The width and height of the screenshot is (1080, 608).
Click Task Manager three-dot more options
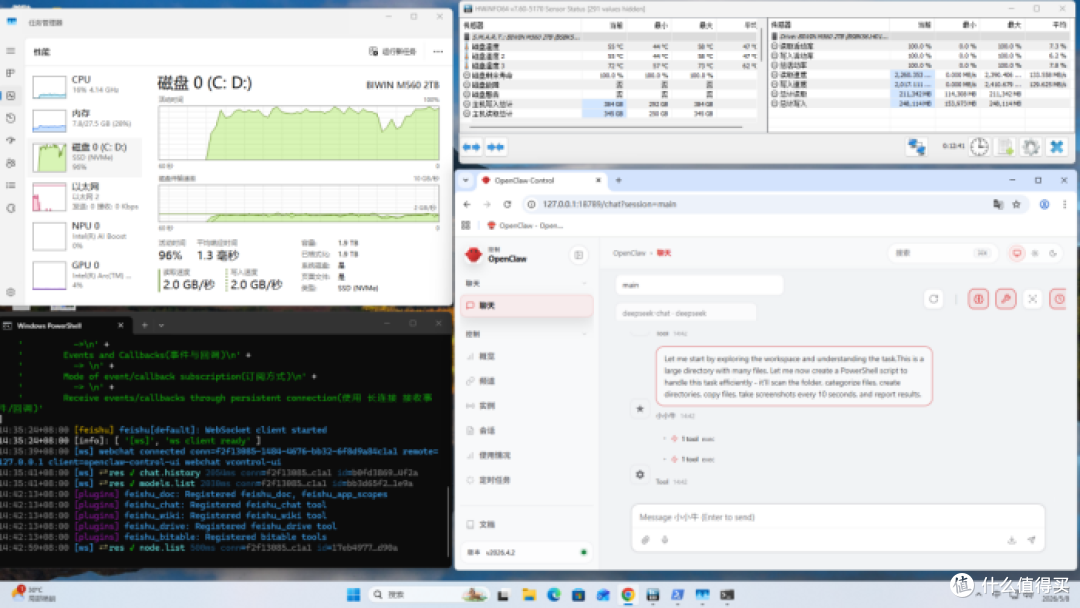point(438,52)
